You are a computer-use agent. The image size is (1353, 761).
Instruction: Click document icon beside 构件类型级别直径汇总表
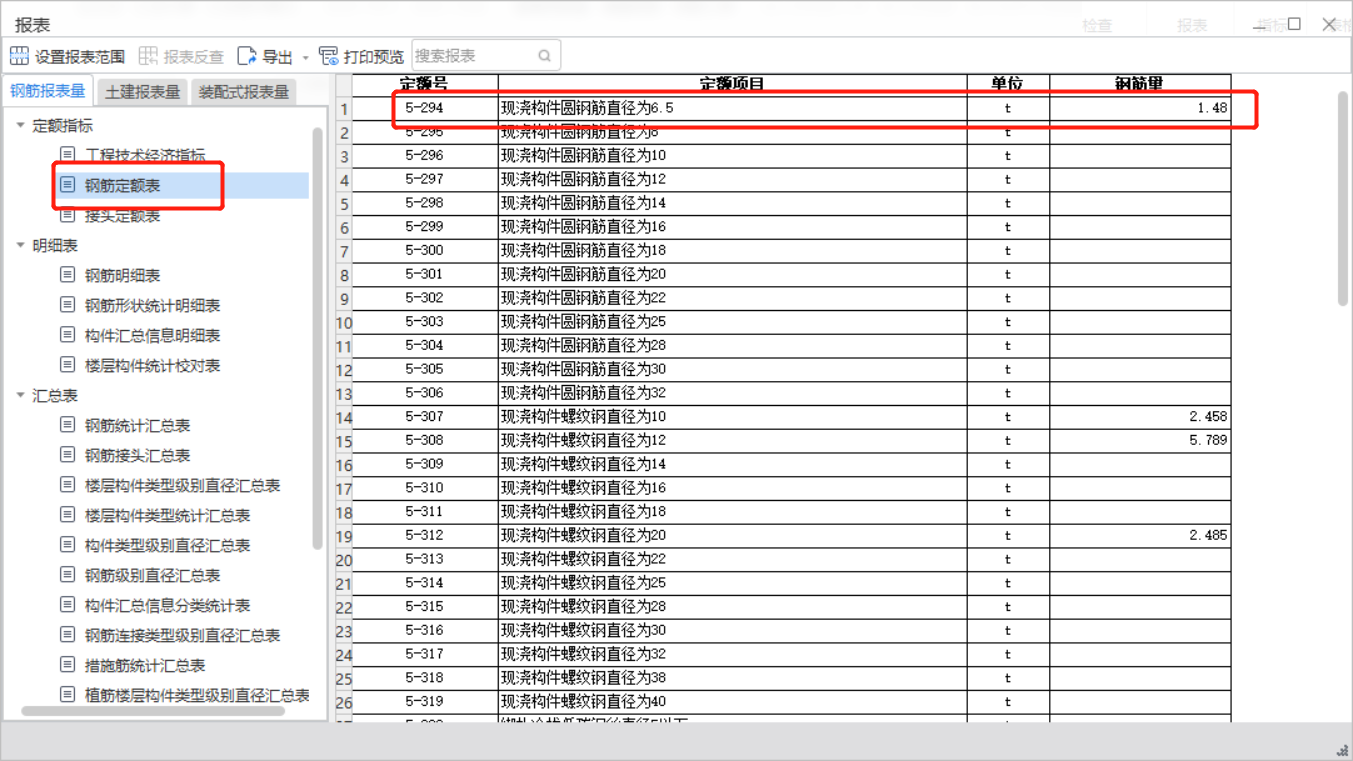click(67, 544)
